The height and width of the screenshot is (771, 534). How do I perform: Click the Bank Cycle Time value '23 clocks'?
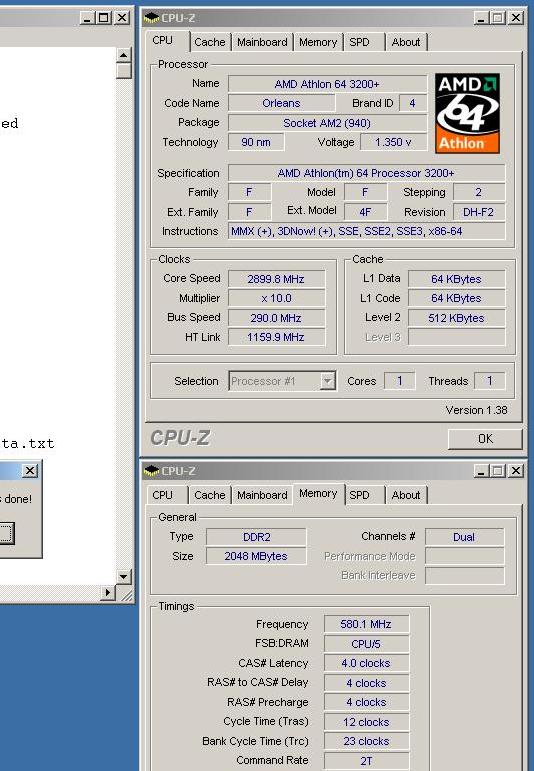click(x=366, y=741)
